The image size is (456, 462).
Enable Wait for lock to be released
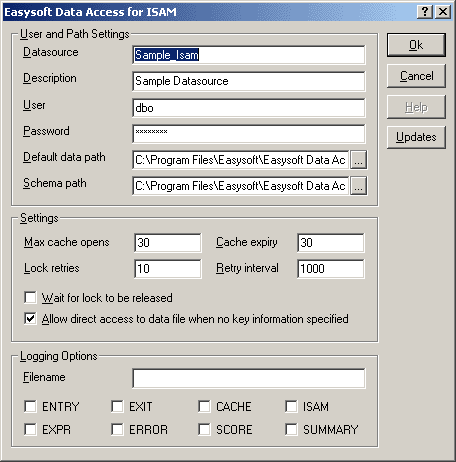pyautogui.click(x=30, y=297)
